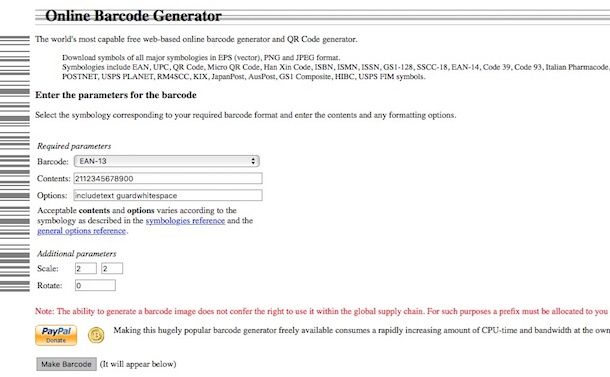Click the Contents input field
Viewport: 610px width, 377px height.
coord(168,179)
